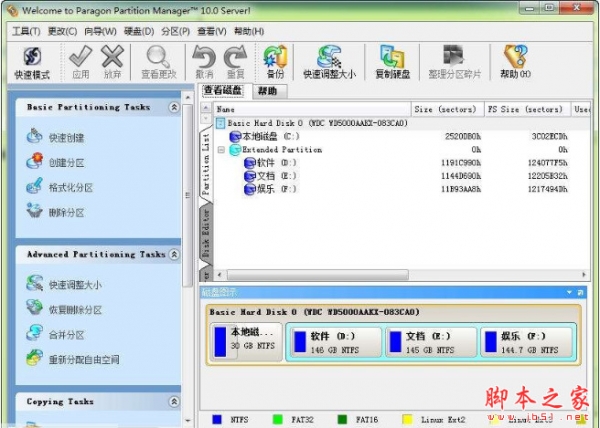Open the 更改(C) menu
The width and height of the screenshot is (600, 428).
point(62,31)
